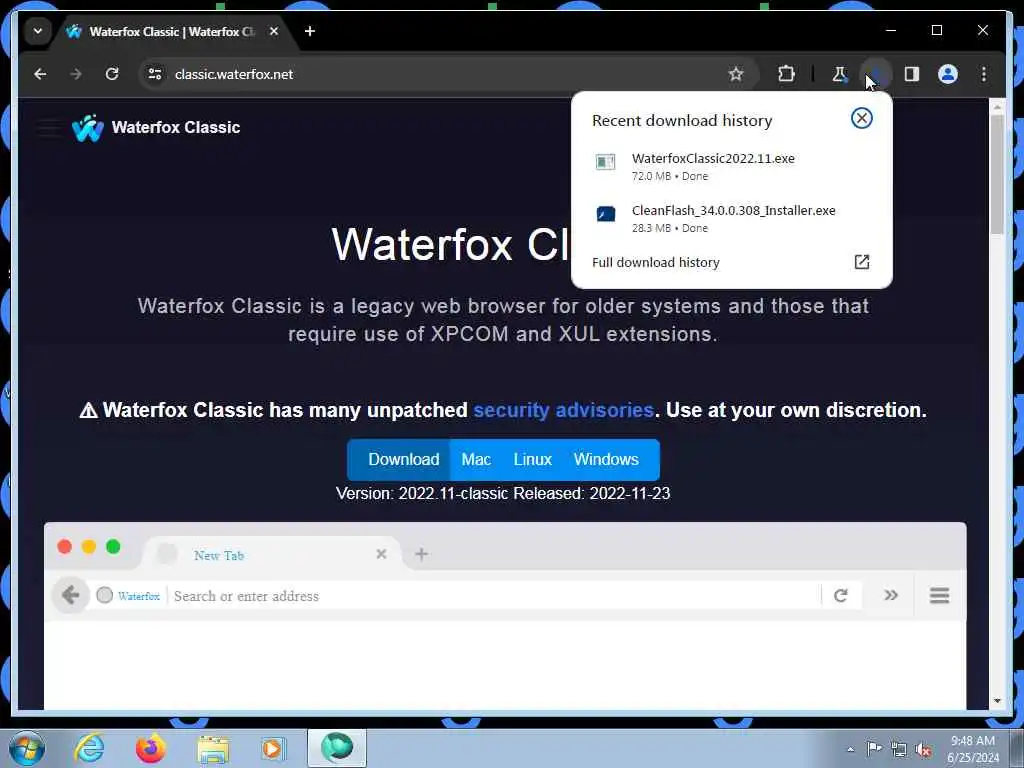Click the active browser taskbar icon
The width and height of the screenshot is (1024, 768).
(337, 748)
